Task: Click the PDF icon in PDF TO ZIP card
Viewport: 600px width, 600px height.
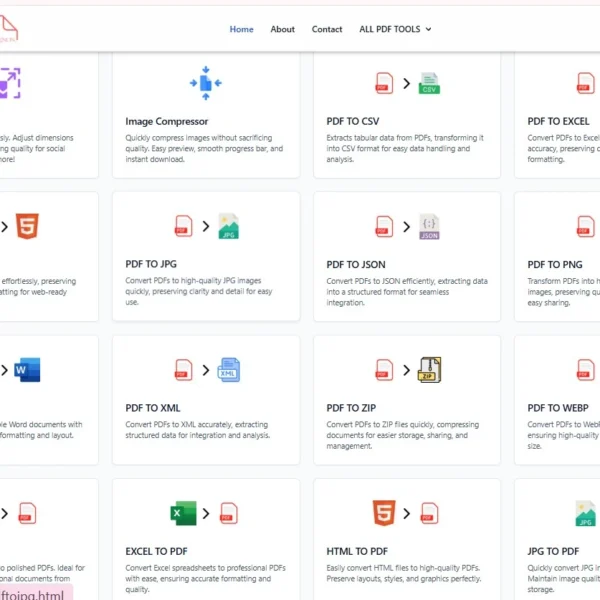Action: (x=384, y=370)
